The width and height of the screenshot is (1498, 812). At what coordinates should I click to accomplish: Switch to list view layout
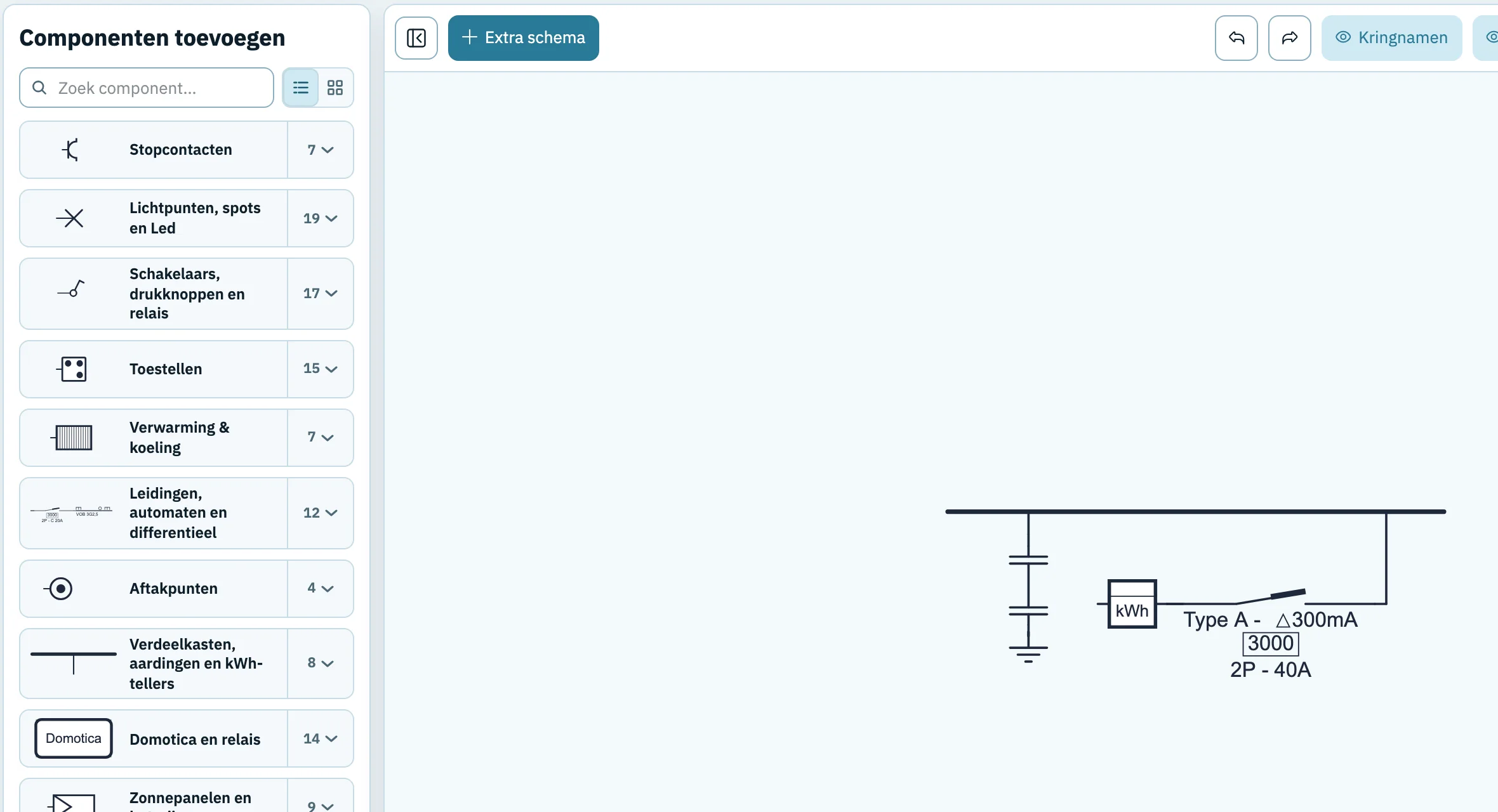(301, 88)
